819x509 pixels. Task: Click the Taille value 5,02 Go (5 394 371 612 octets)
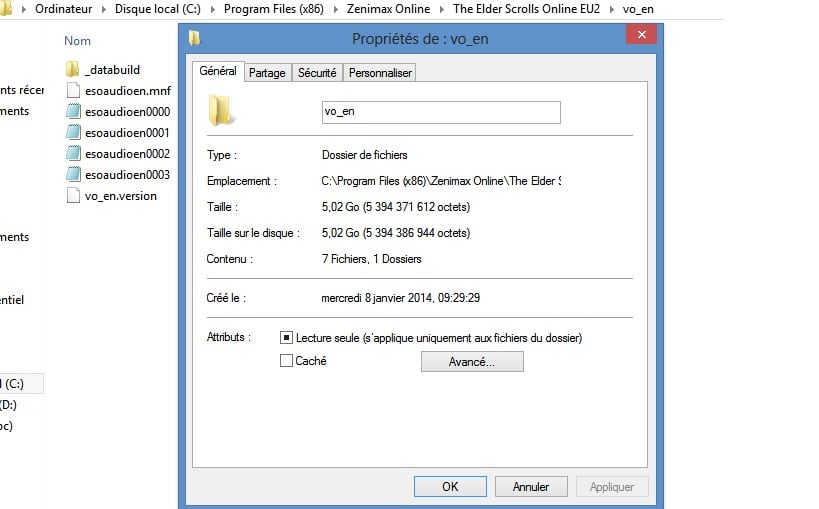pyautogui.click(x=396, y=207)
